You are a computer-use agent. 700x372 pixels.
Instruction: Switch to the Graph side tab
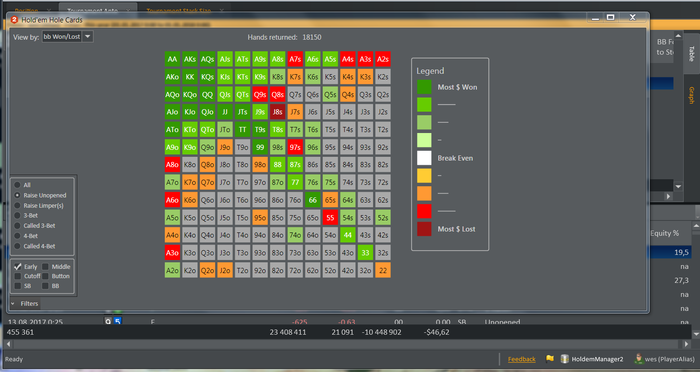pos(692,96)
